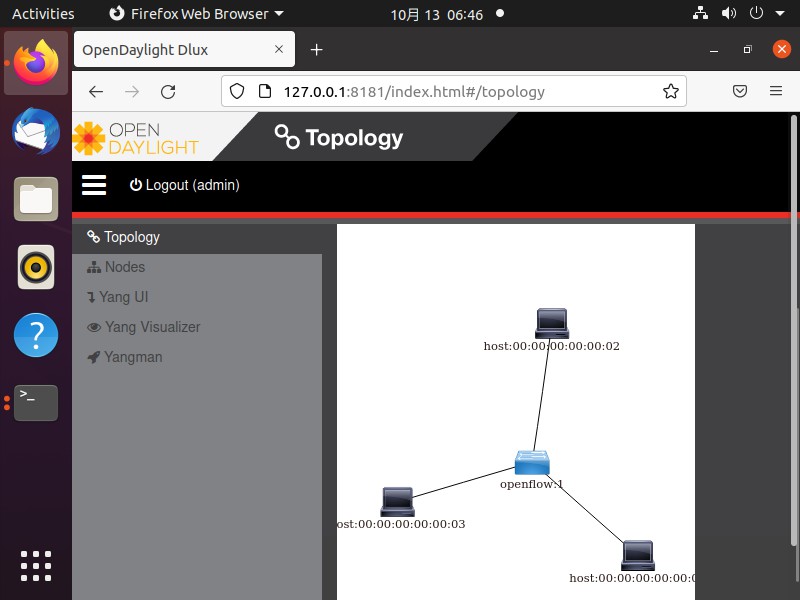The image size is (800, 600).
Task: Click the OpenDaylight logo
Action: [136, 138]
